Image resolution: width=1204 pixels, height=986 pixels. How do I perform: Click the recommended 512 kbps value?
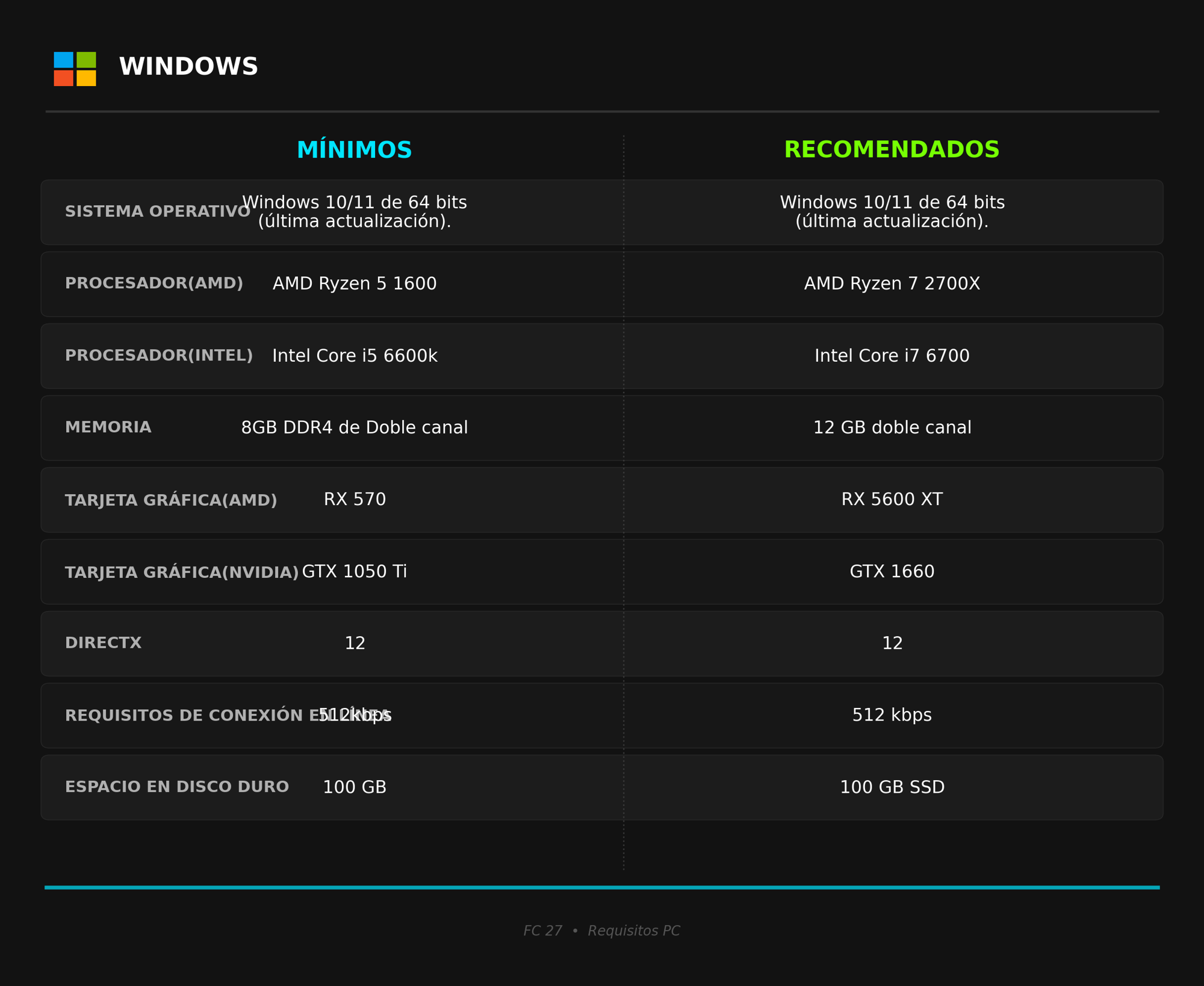point(892,716)
